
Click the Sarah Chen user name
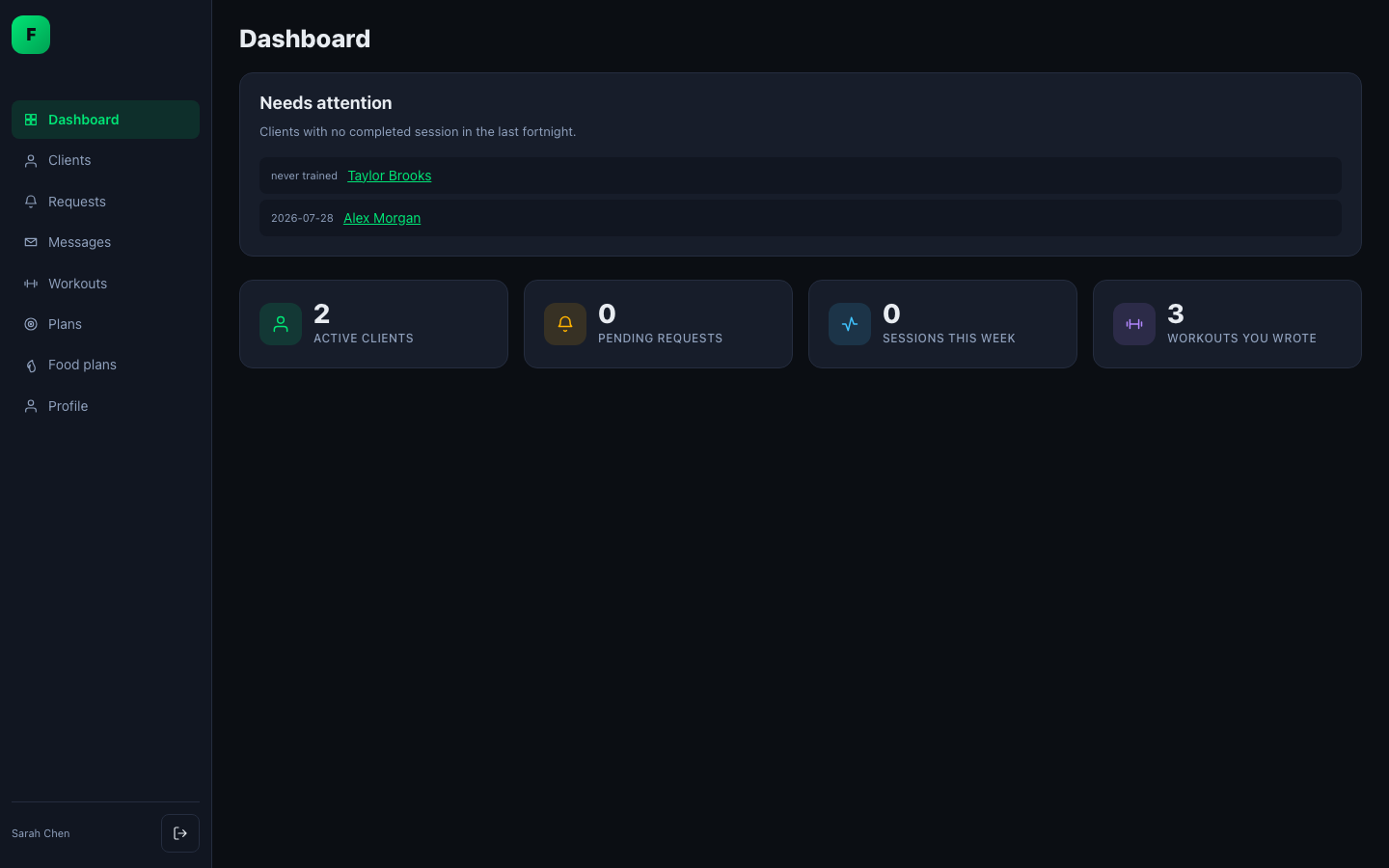point(41,833)
